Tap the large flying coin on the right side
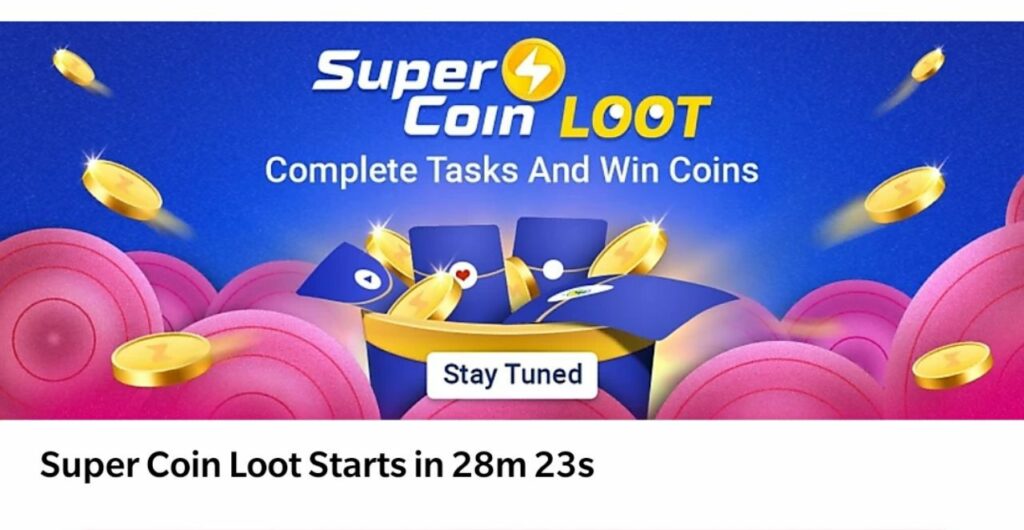 (904, 195)
